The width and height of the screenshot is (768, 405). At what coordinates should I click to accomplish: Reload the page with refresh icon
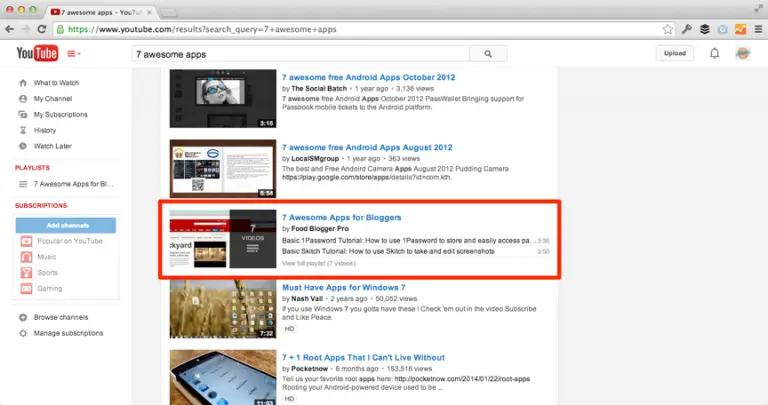(42, 29)
